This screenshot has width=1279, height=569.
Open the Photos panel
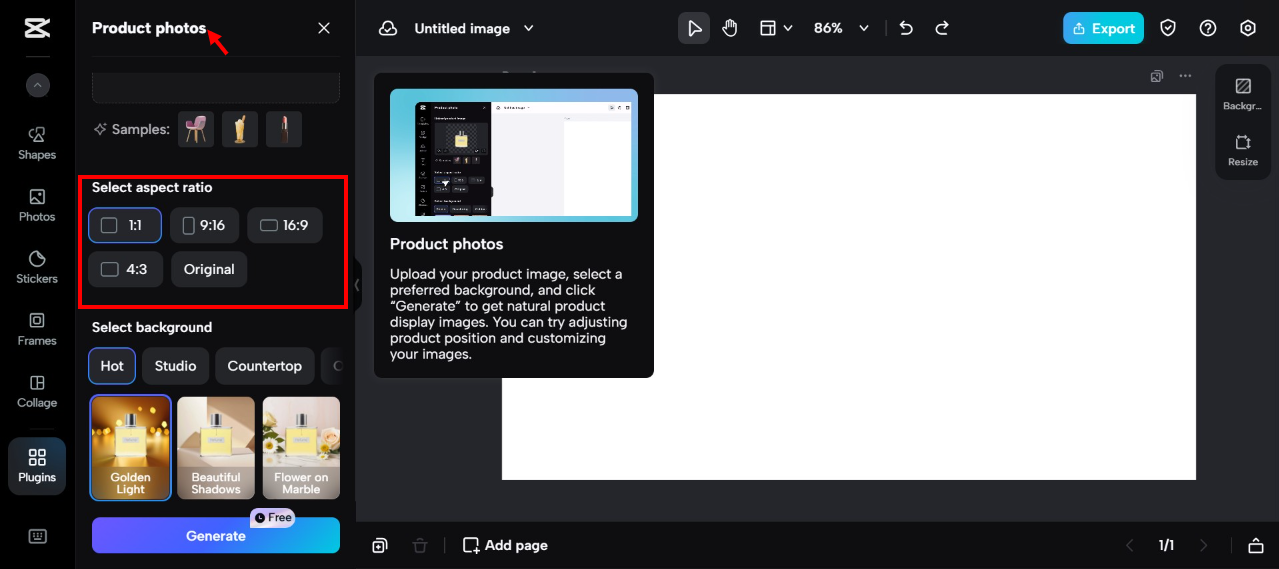tap(37, 205)
